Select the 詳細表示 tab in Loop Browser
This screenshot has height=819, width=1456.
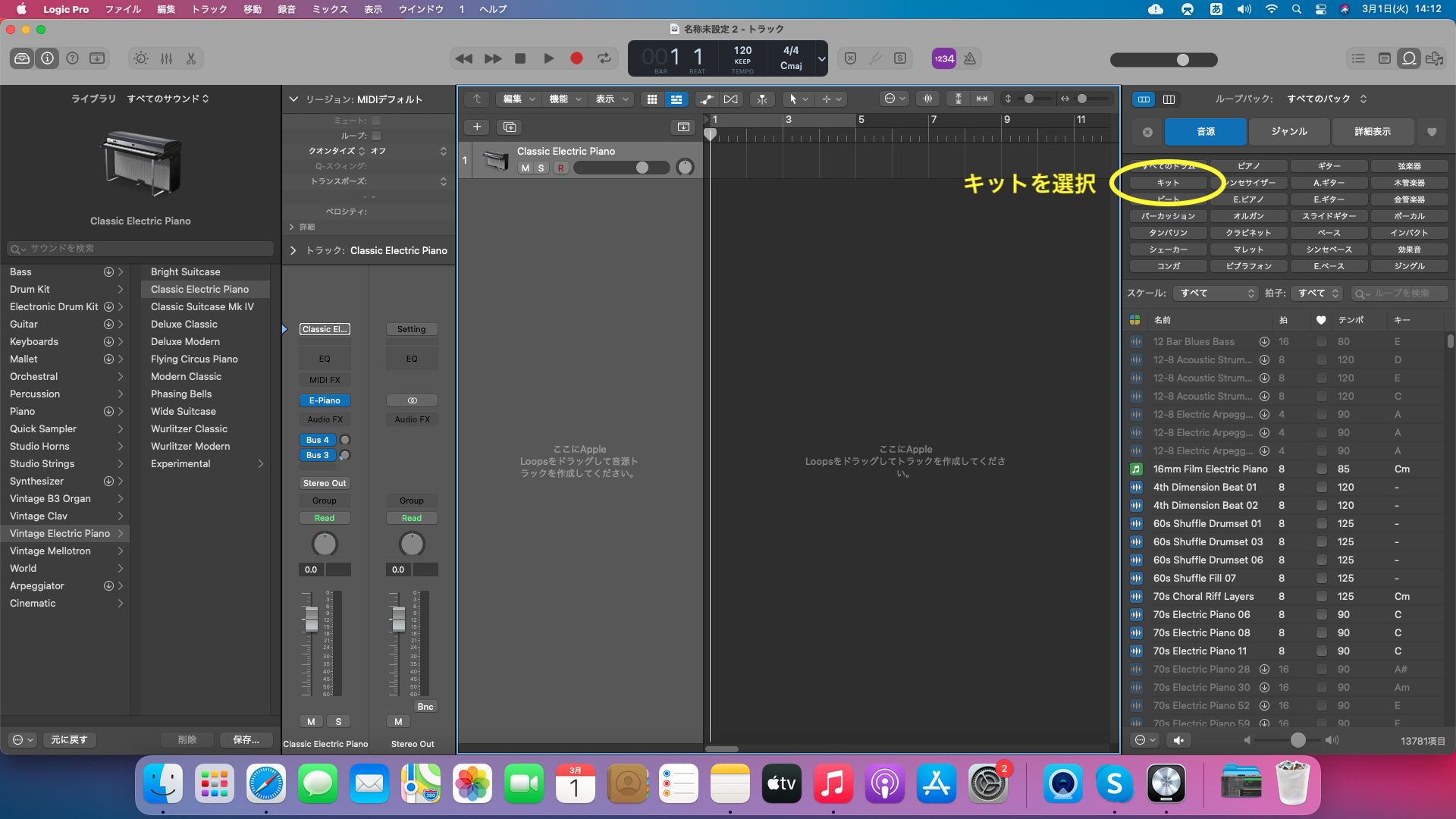click(1373, 132)
